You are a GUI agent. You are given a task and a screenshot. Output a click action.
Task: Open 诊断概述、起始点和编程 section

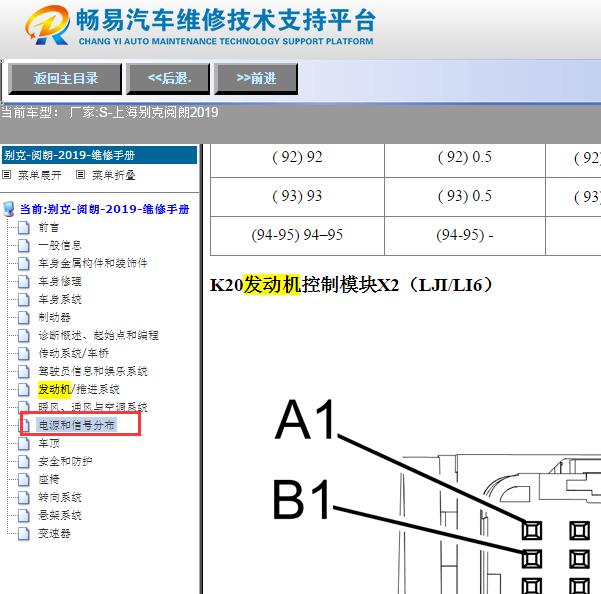(x=98, y=335)
